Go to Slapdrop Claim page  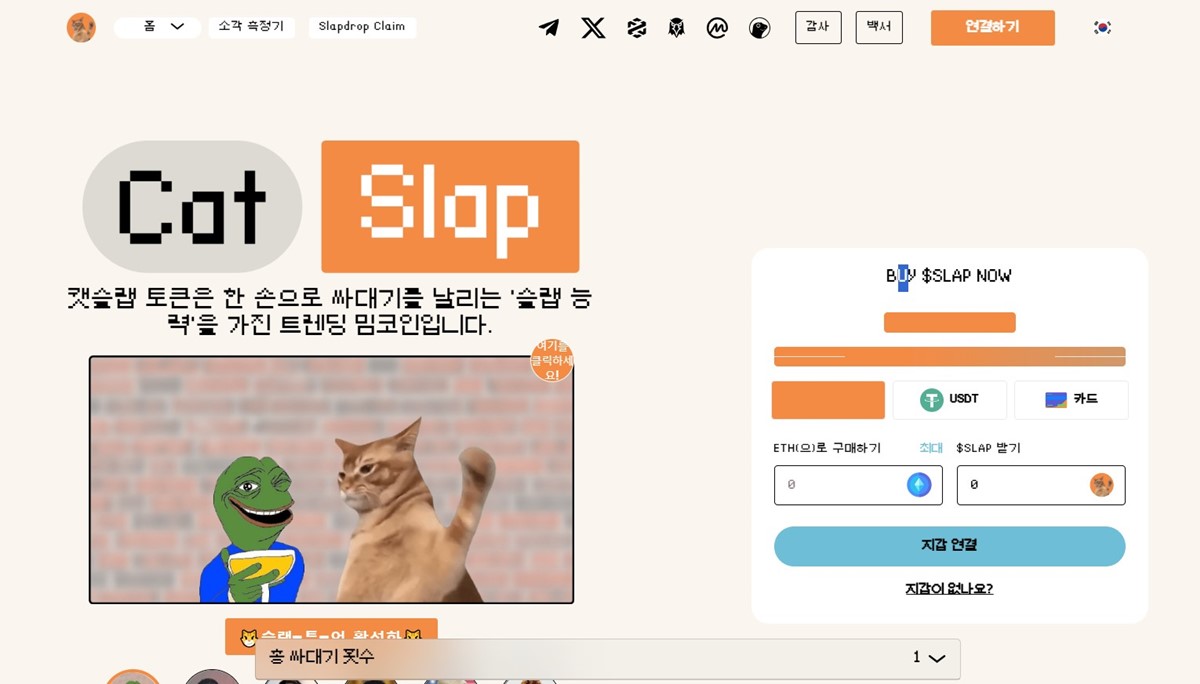click(x=362, y=27)
